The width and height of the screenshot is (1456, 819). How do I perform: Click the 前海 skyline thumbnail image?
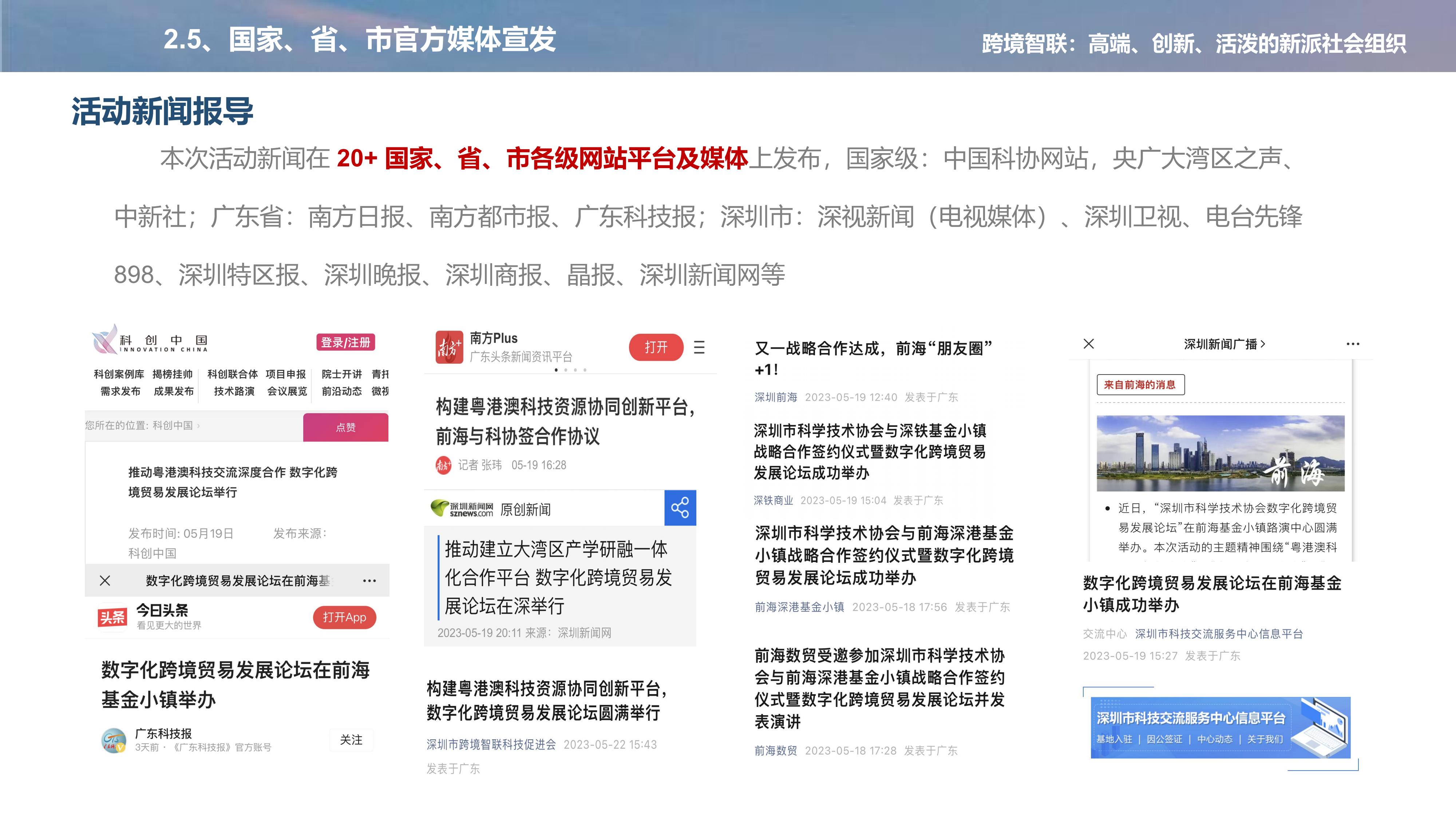[x=1220, y=453]
